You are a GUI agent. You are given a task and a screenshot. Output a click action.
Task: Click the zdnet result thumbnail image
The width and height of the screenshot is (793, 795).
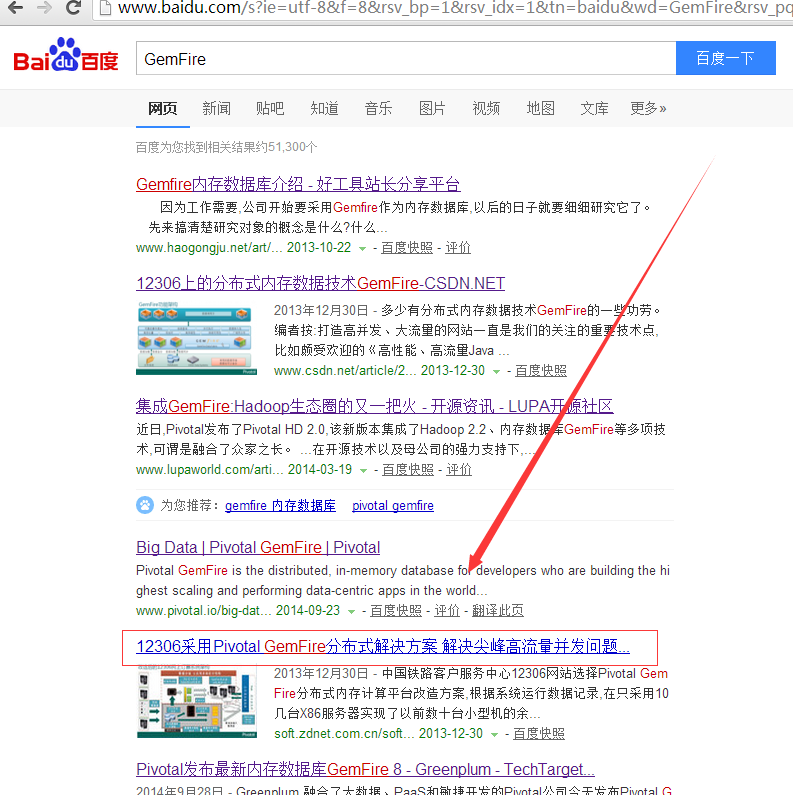click(x=197, y=701)
